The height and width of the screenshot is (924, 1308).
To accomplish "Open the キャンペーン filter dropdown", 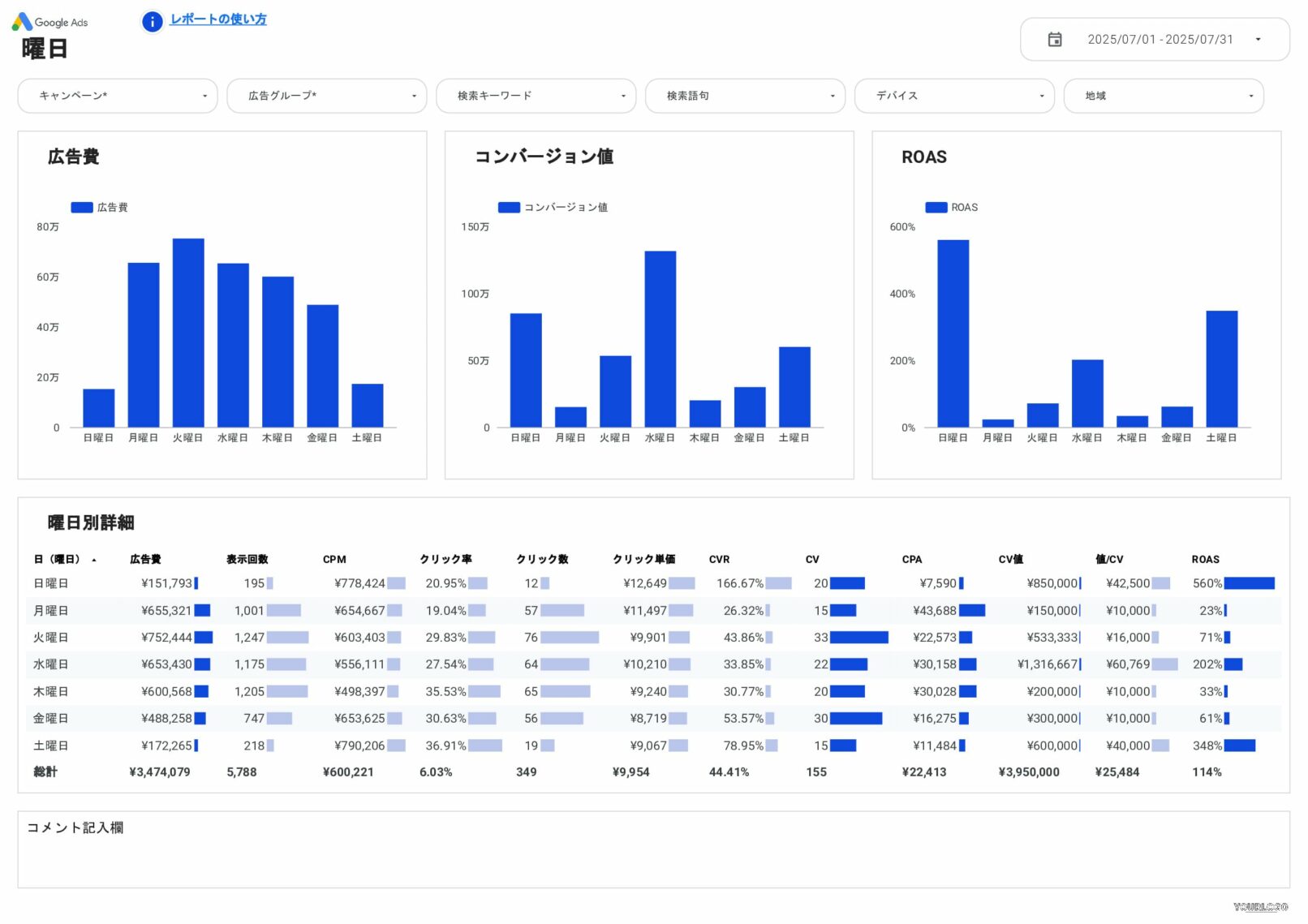I will (x=117, y=96).
